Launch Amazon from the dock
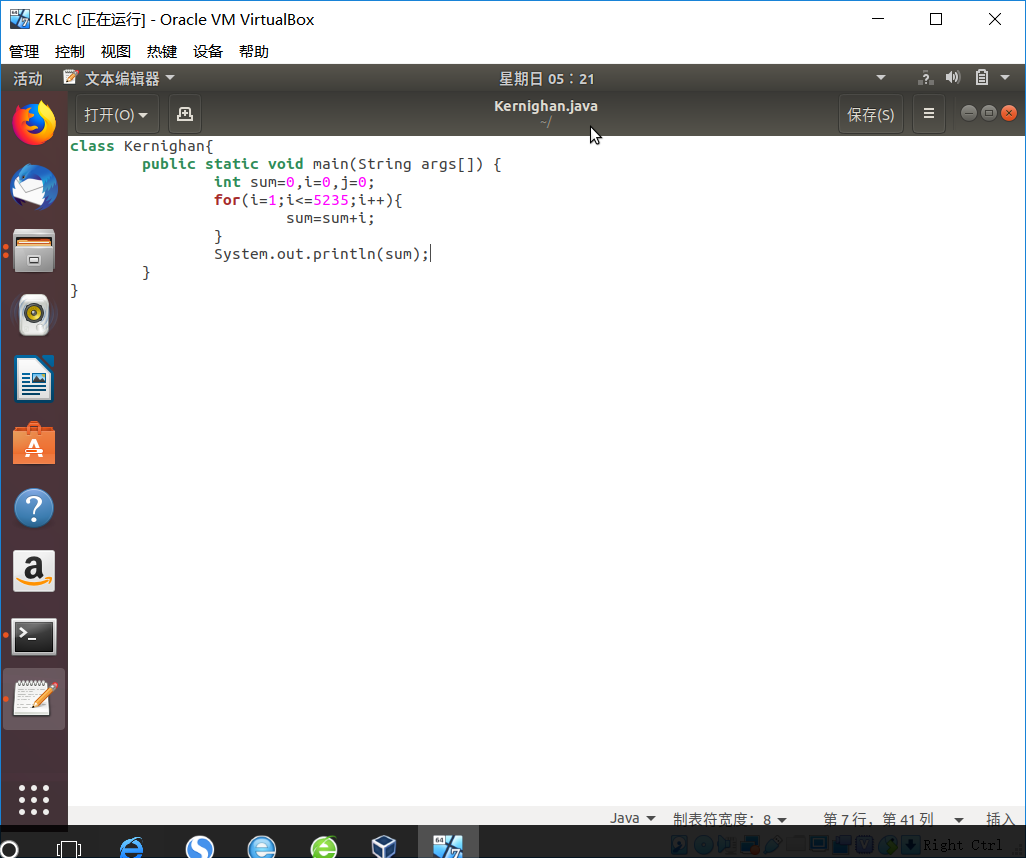This screenshot has height=858, width=1026. (x=34, y=571)
